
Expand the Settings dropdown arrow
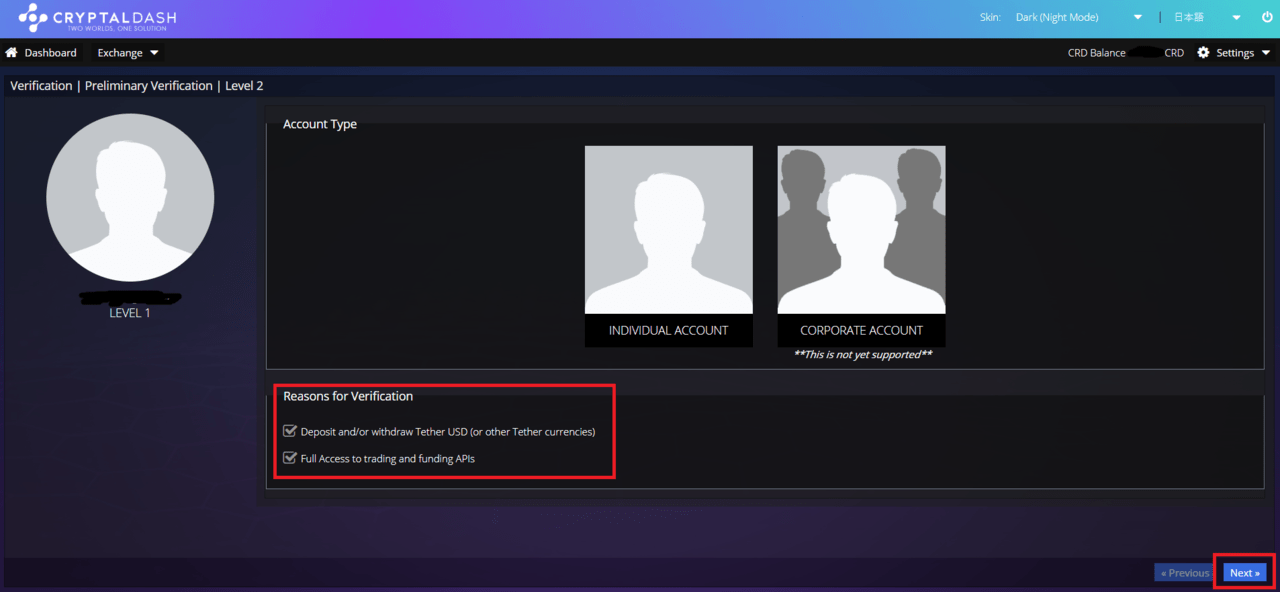pyautogui.click(x=1265, y=53)
